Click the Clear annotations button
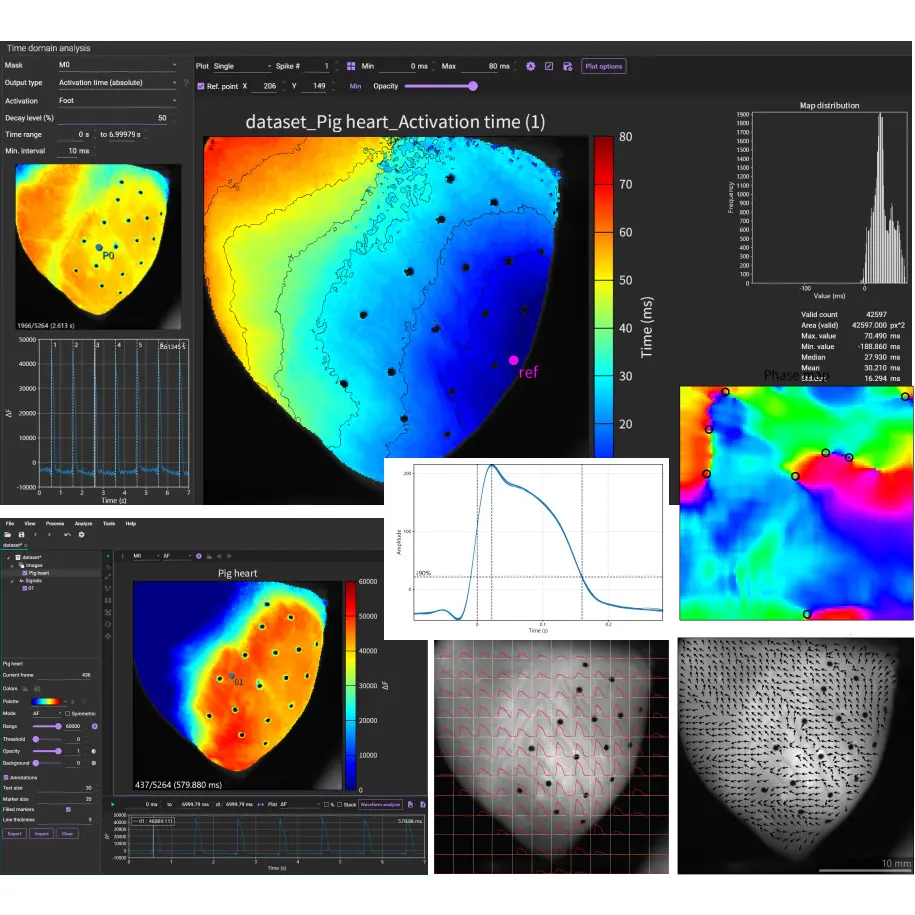Viewport: 915px width, 915px height. (x=68, y=833)
